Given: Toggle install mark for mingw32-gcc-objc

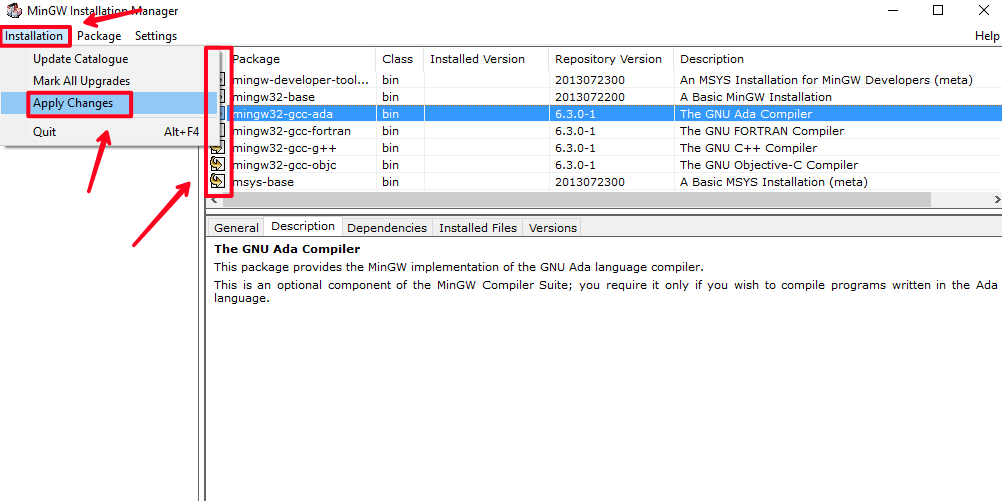Looking at the screenshot, I should pos(217,165).
